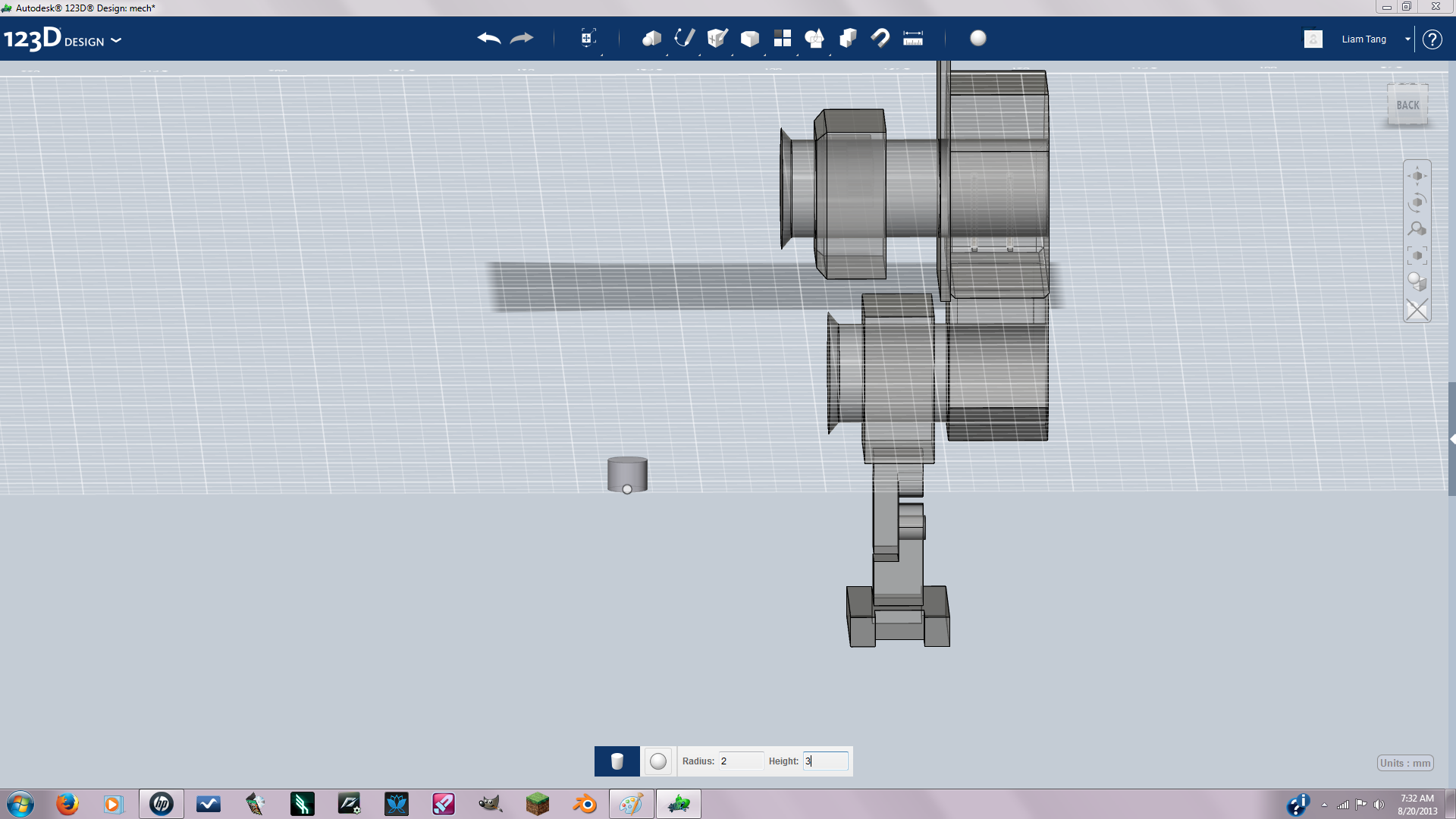
Task: Open Minecraft from the taskbar
Action: (538, 804)
